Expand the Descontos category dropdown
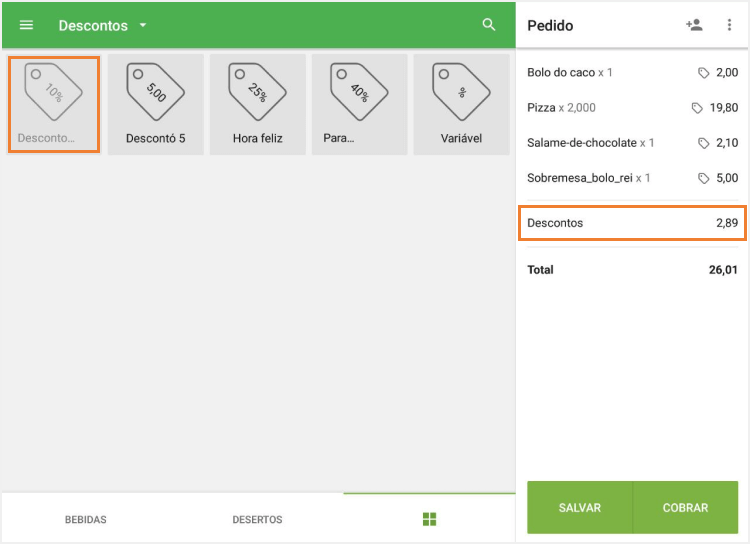Screen dimensions: 750x544 143,25
